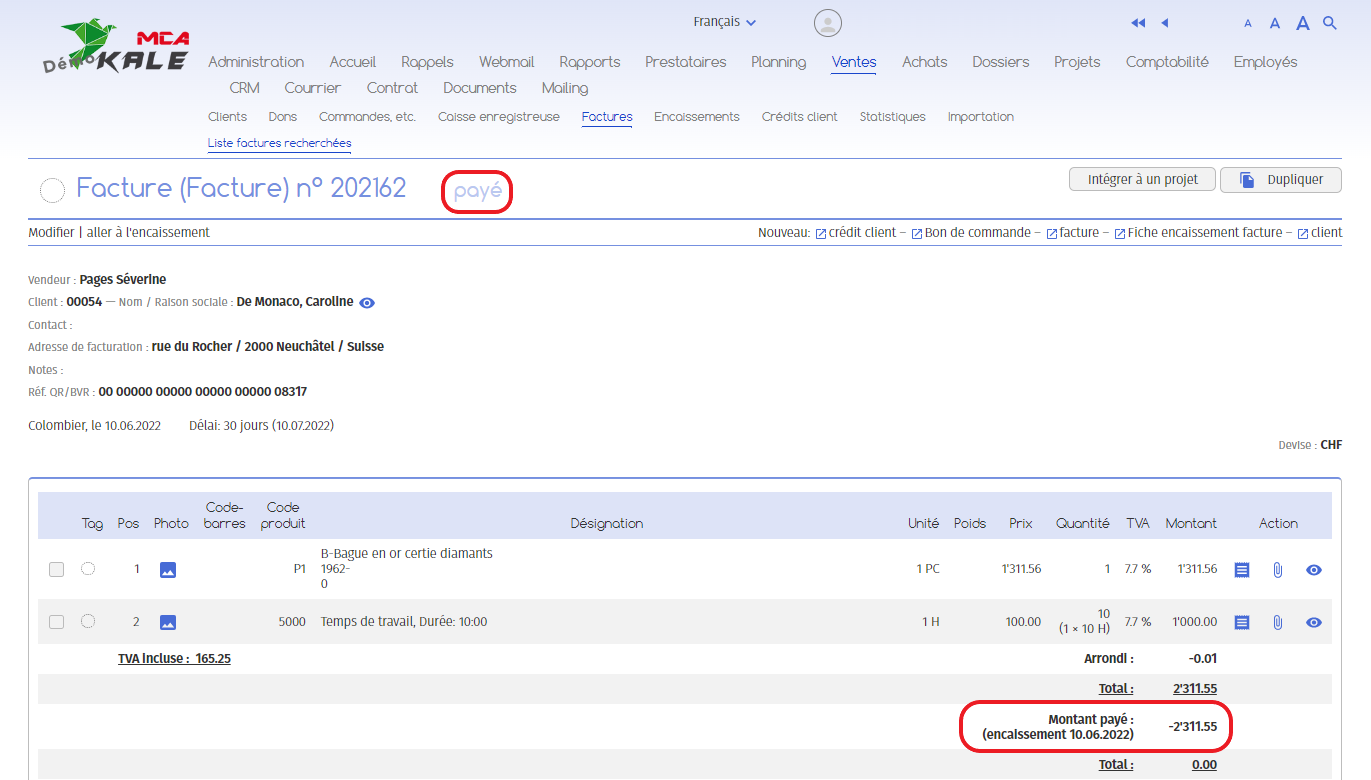The width and height of the screenshot is (1371, 780).
Task: Create new Fiche encaissement facture
Action: point(1198,233)
